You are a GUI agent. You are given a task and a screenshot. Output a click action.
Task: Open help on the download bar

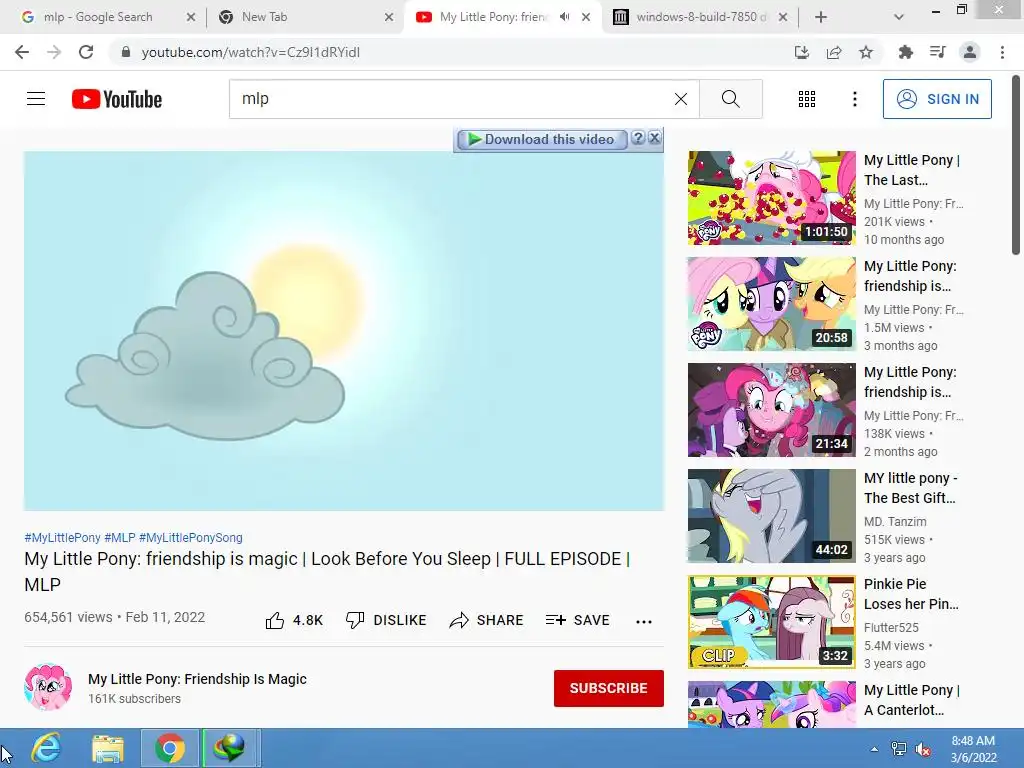point(638,138)
